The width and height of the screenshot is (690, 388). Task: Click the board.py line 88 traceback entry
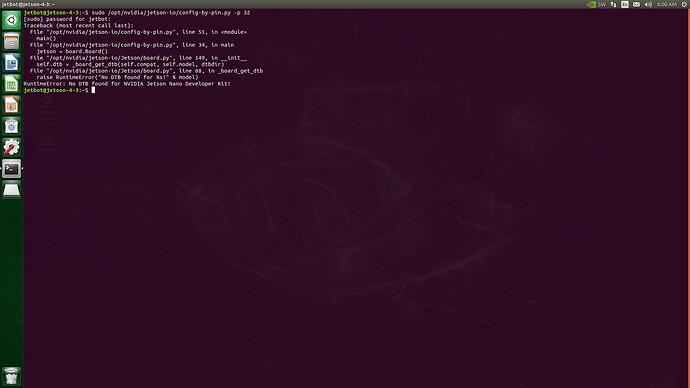pyautogui.click(x=147, y=71)
